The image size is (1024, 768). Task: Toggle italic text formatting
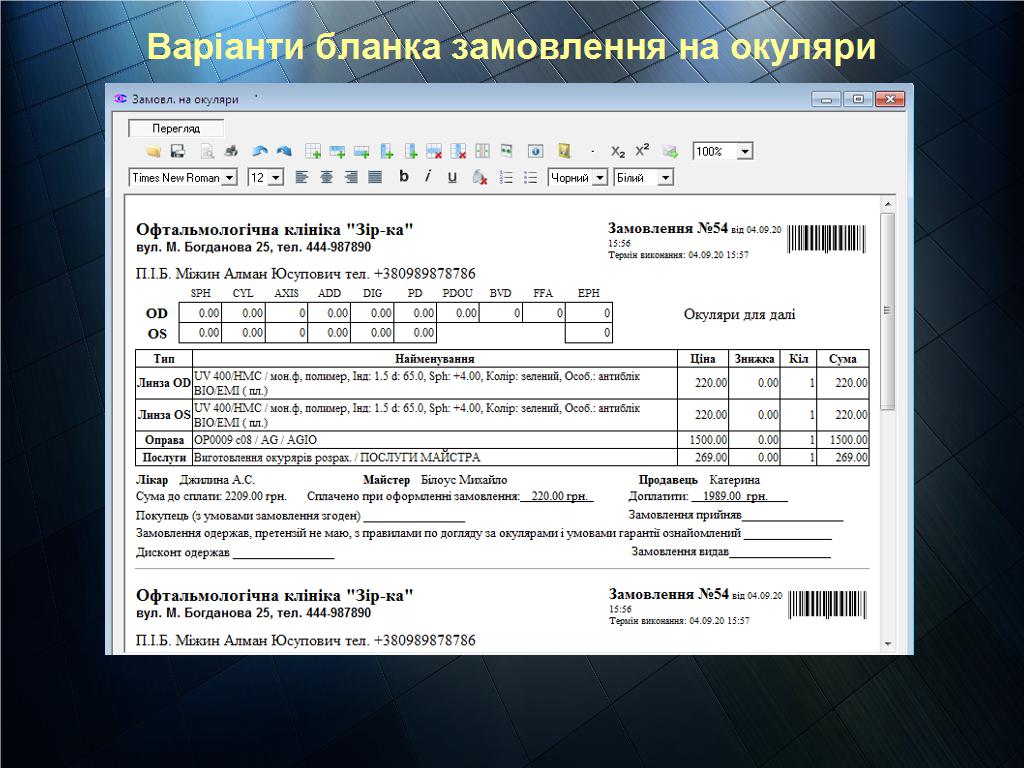click(x=428, y=177)
